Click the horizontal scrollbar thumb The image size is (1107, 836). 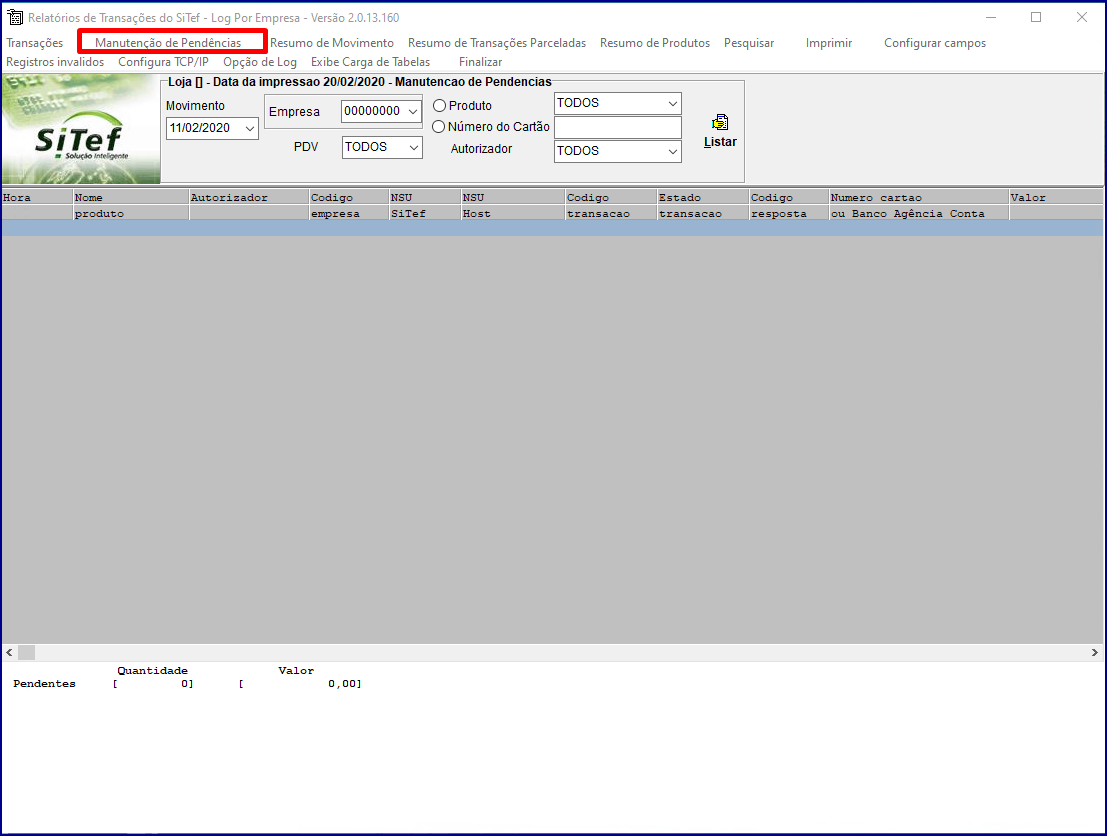tap(26, 652)
